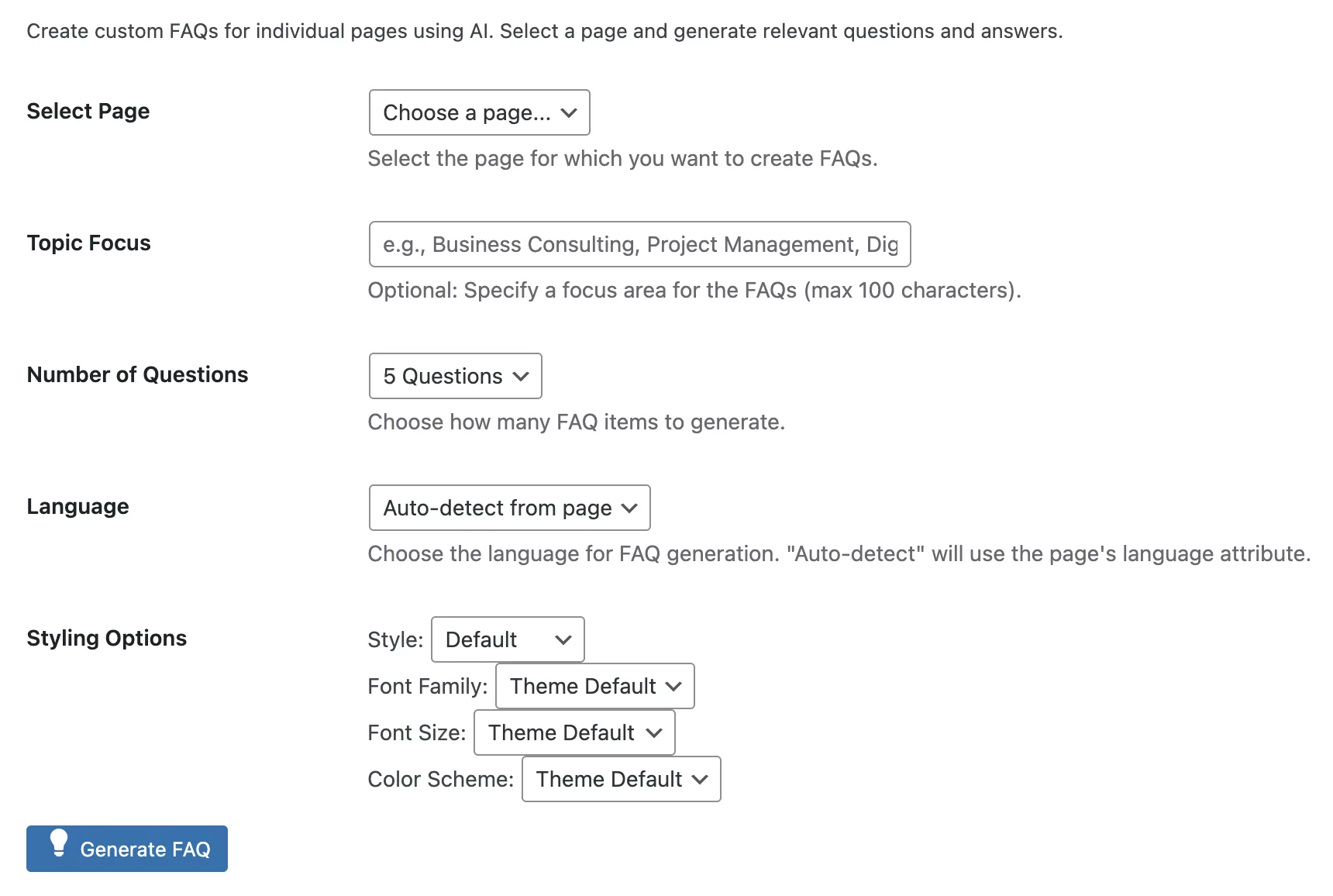Image resolution: width=1333 pixels, height=896 pixels.
Task: Open the "Choose a page..." dropdown
Action: pyautogui.click(x=479, y=112)
